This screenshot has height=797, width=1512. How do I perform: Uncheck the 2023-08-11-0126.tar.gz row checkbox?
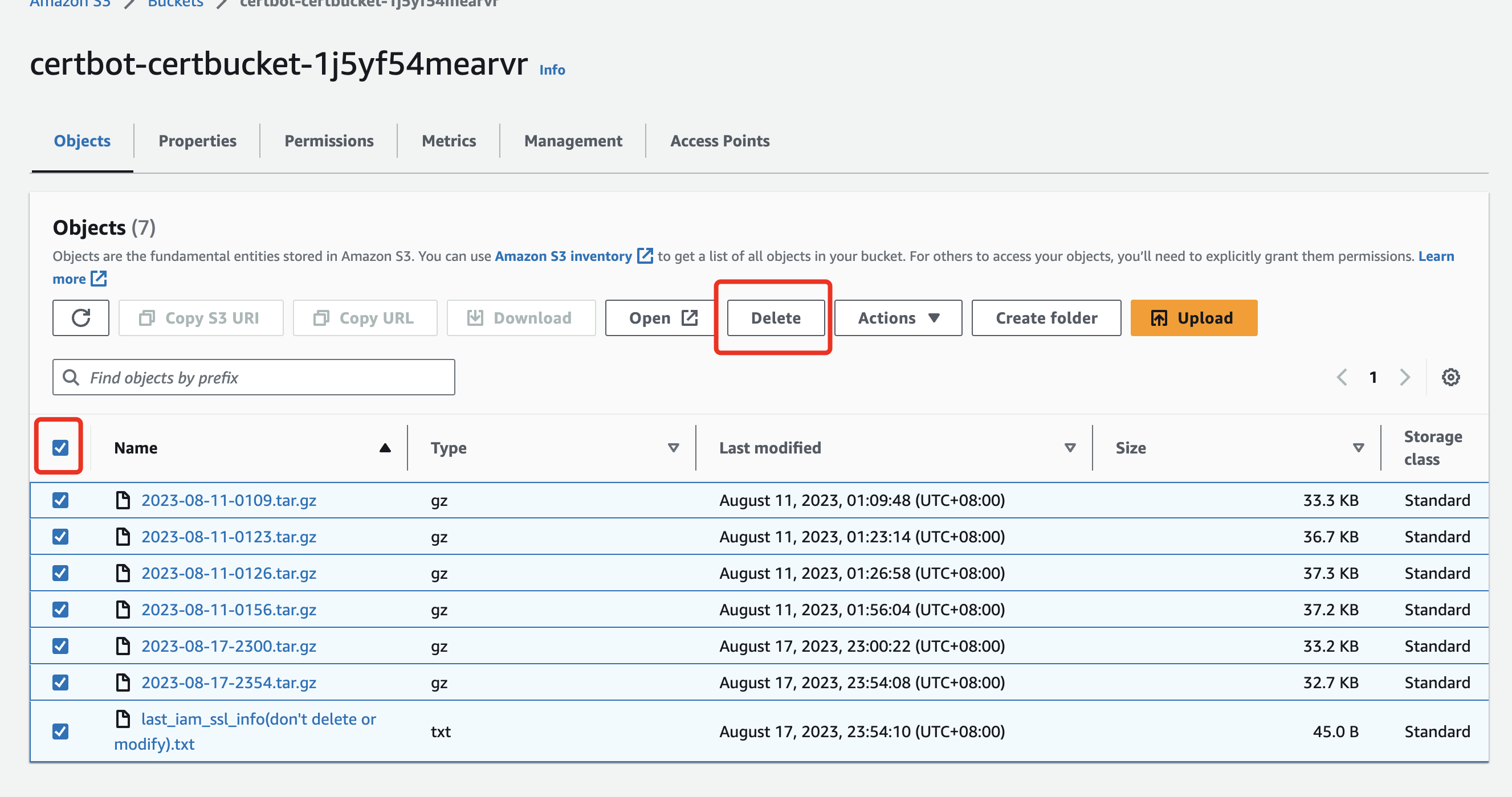(60, 573)
